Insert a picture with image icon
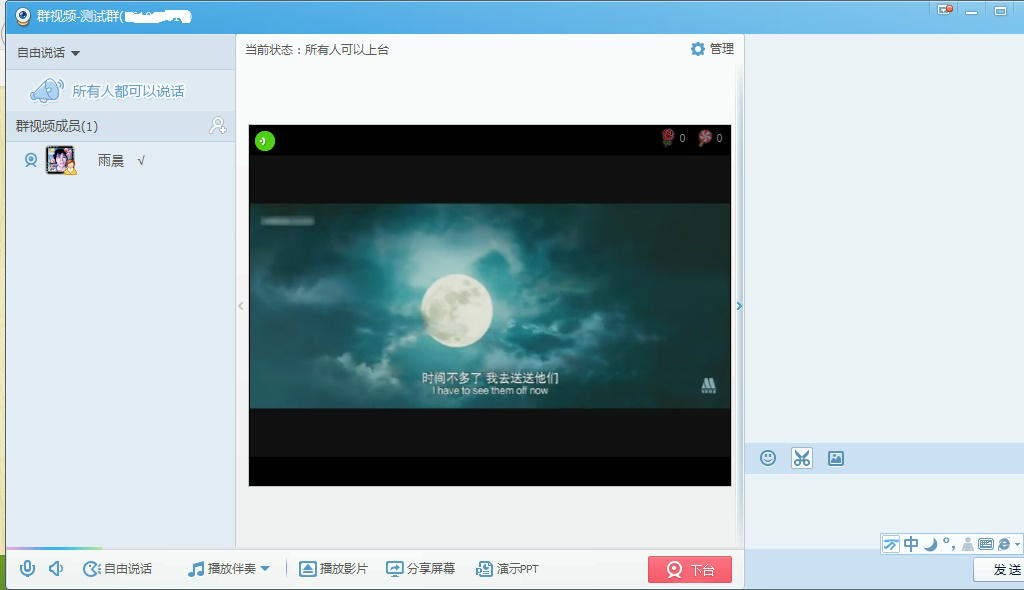Viewport: 1024px width, 590px height. [836, 459]
